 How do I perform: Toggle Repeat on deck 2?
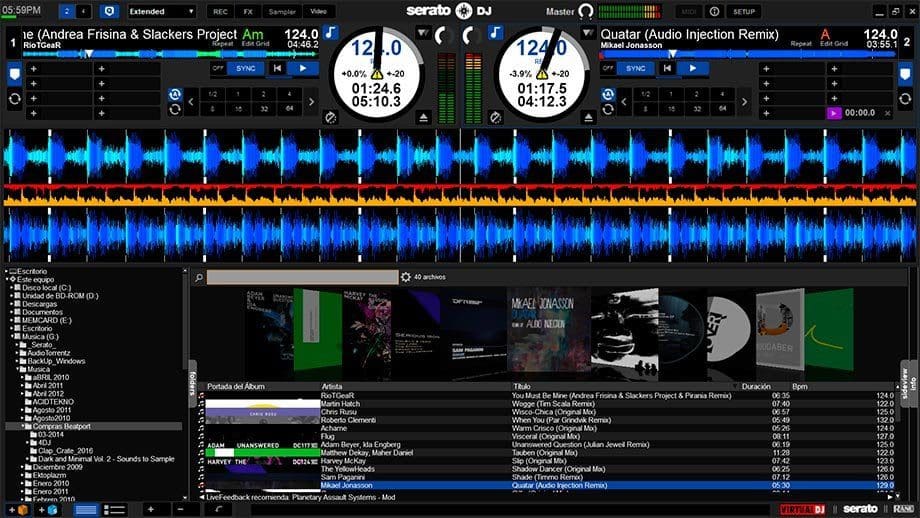pos(801,43)
